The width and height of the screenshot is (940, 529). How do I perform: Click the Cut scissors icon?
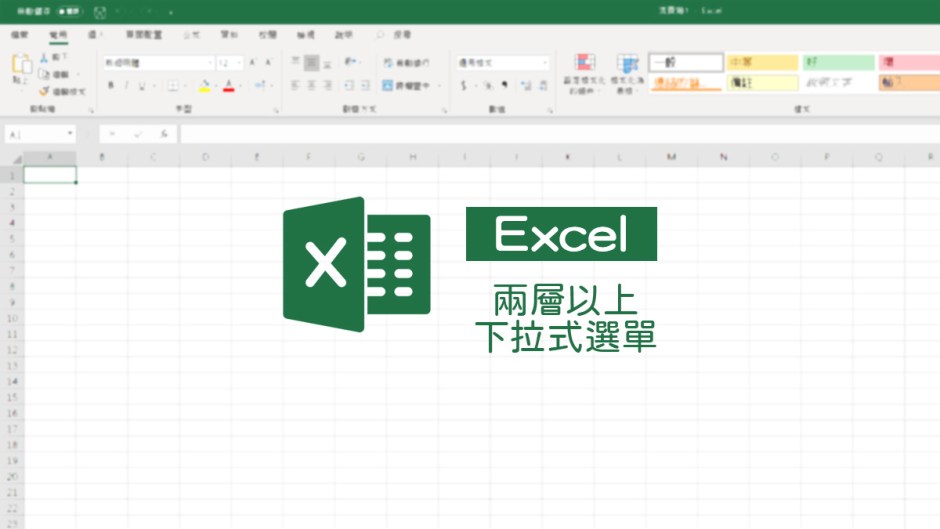point(44,58)
